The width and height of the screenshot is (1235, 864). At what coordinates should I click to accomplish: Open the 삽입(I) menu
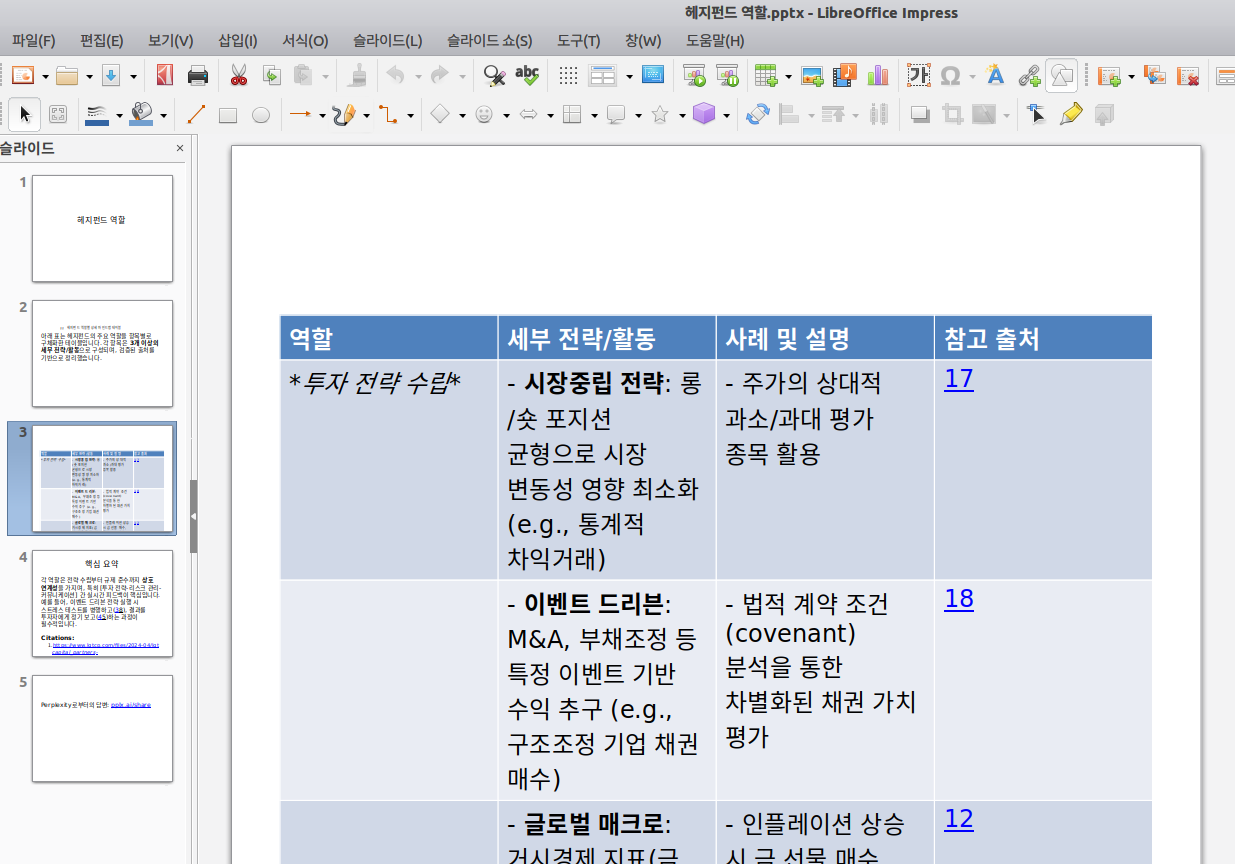point(237,41)
